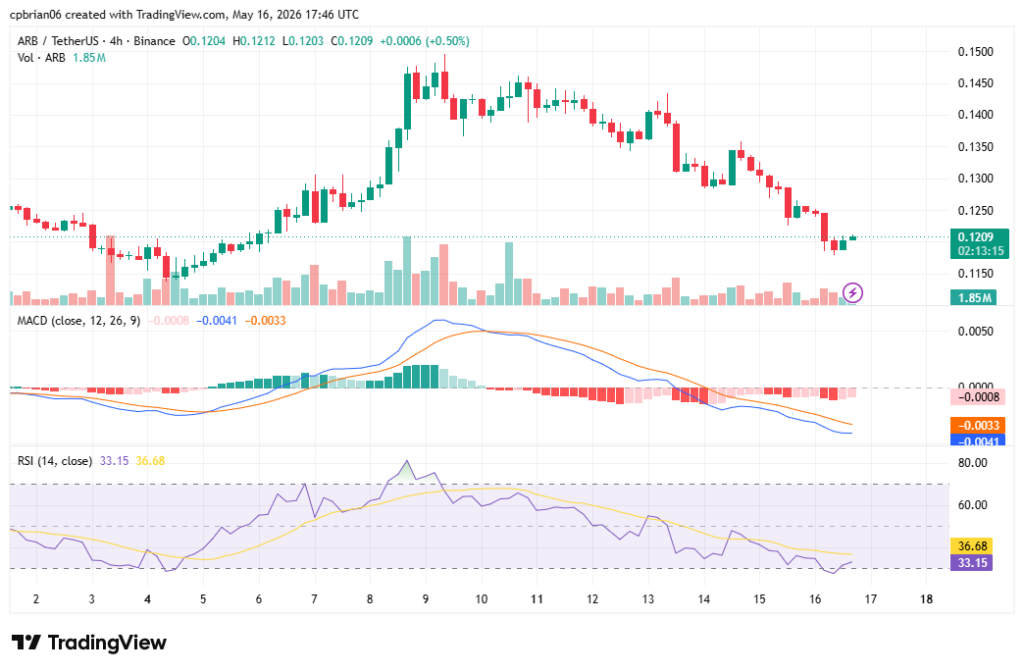Click the RSI legend value 33.15
The image size is (1024, 672).
(x=114, y=461)
